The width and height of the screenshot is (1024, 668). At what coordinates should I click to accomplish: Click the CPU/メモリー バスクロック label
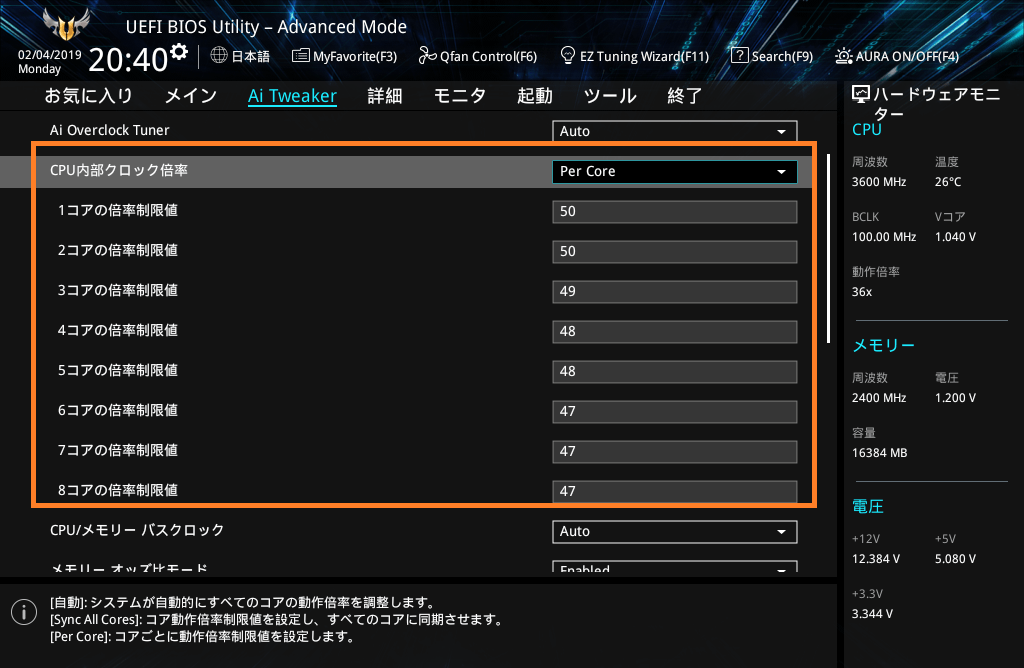137,530
